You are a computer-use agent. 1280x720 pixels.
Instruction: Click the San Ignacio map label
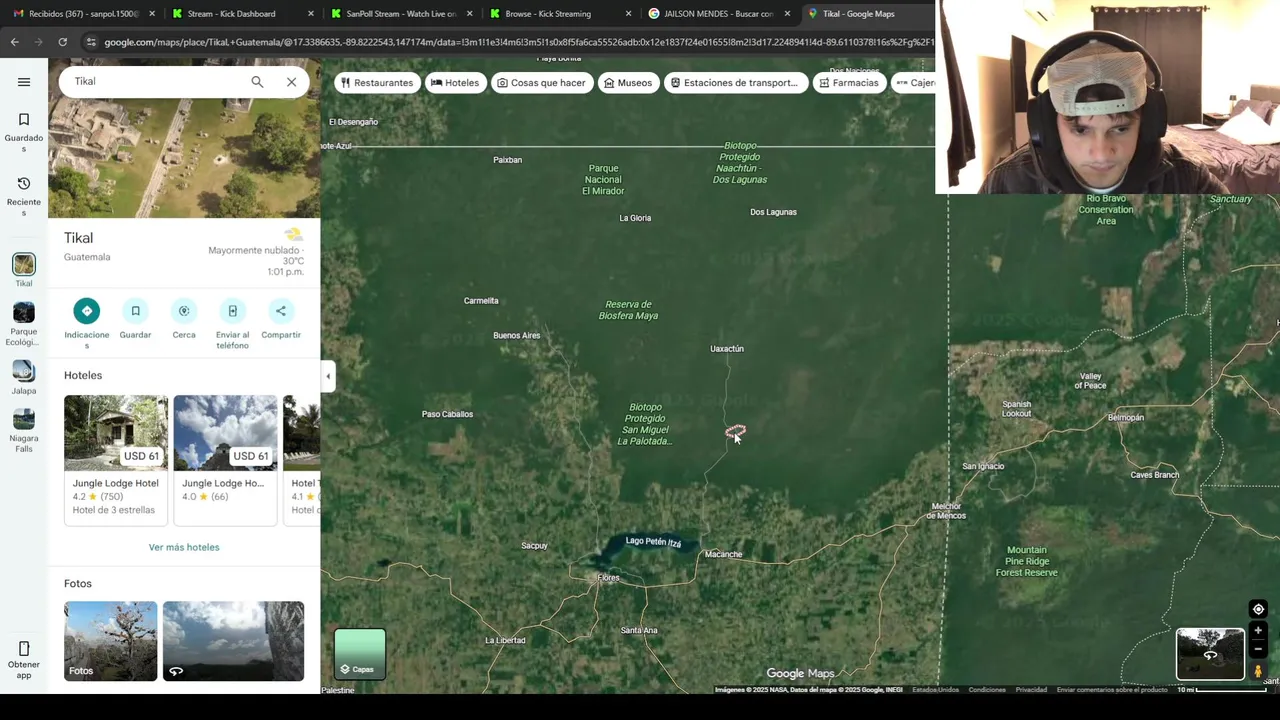click(983, 466)
